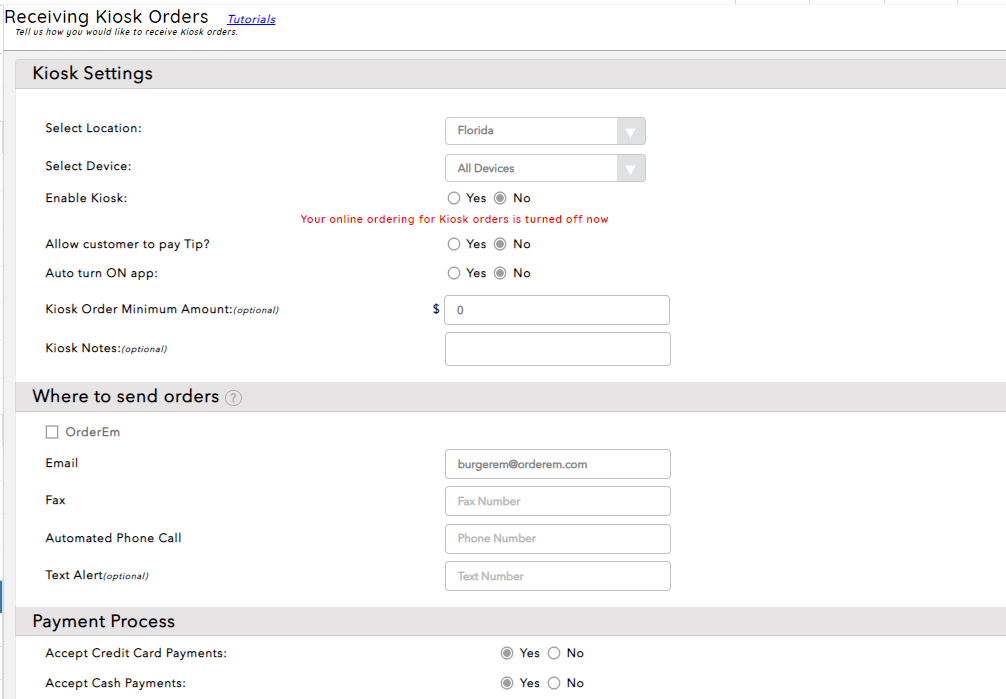Select No for Enable Kiosk

(x=500, y=198)
